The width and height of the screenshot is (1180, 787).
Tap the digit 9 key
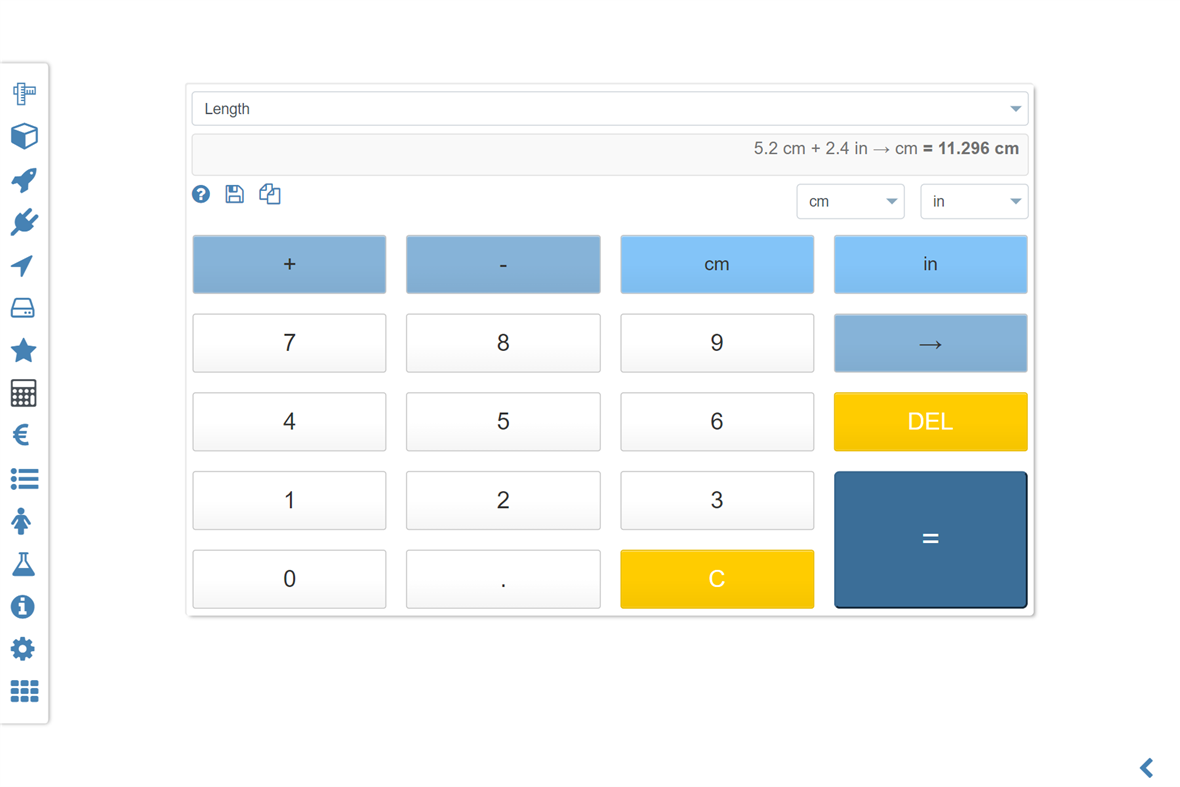[717, 343]
